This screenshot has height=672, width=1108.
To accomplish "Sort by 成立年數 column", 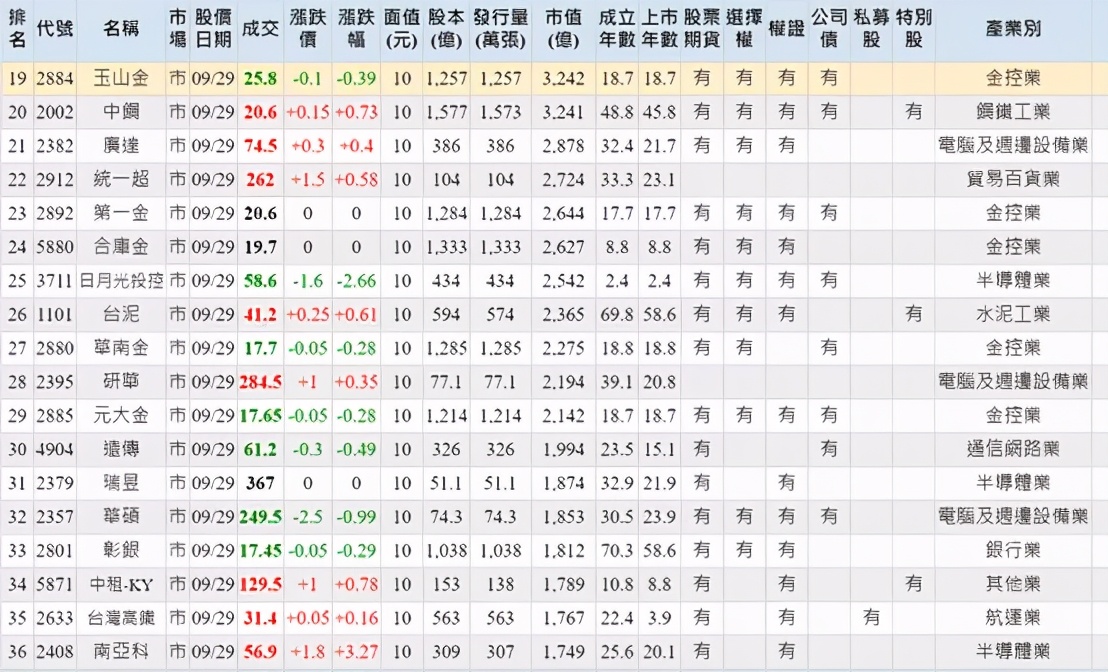I will pyautogui.click(x=616, y=29).
